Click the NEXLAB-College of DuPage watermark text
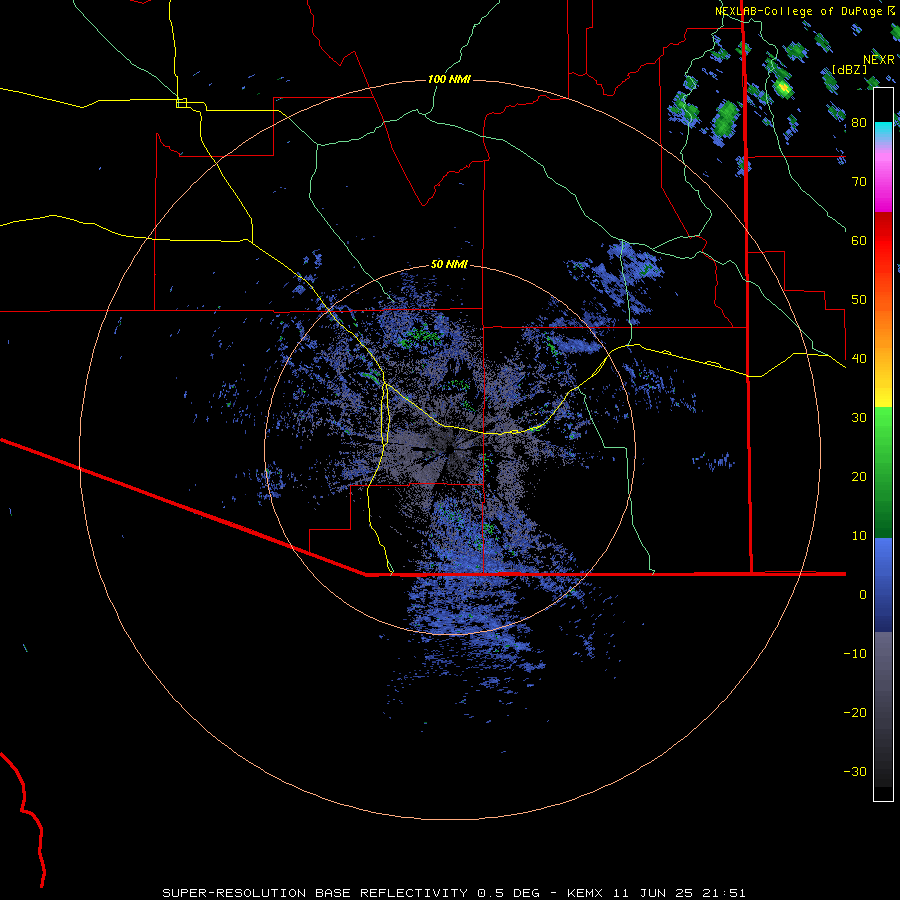Screen dimensions: 900x900 806,11
